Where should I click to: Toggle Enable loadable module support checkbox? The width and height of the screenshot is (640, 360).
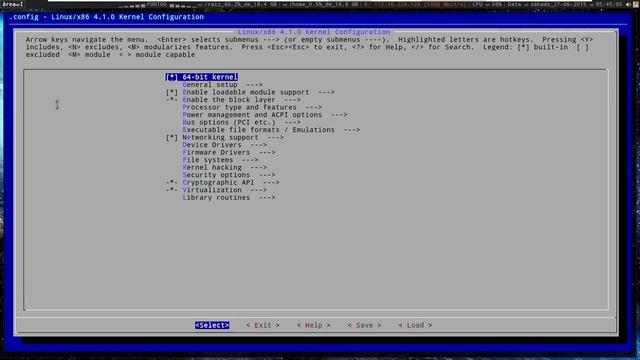coord(172,92)
